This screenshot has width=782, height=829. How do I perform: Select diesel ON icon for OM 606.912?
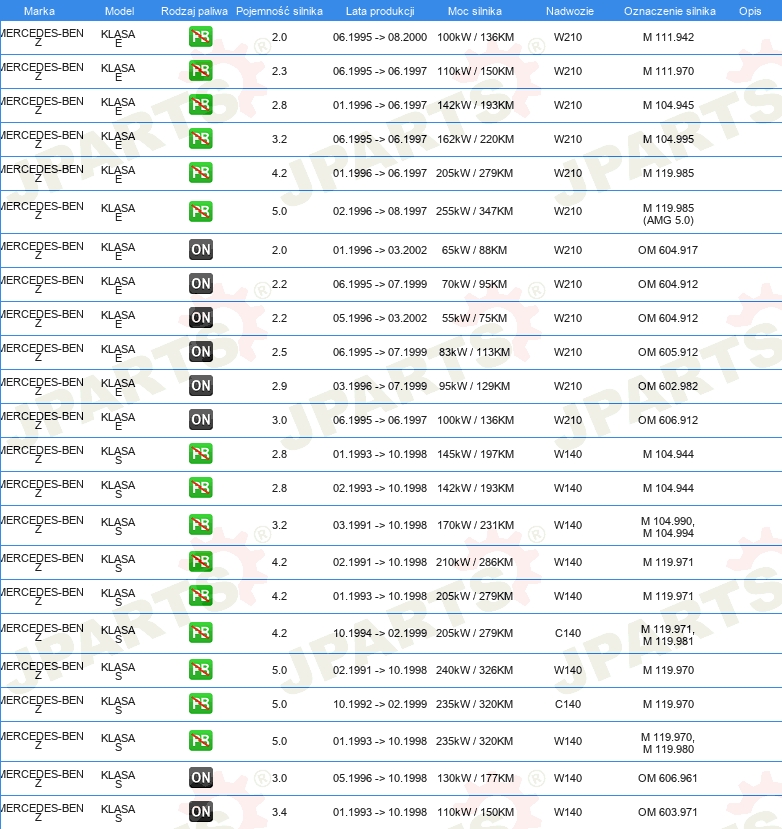[200, 420]
